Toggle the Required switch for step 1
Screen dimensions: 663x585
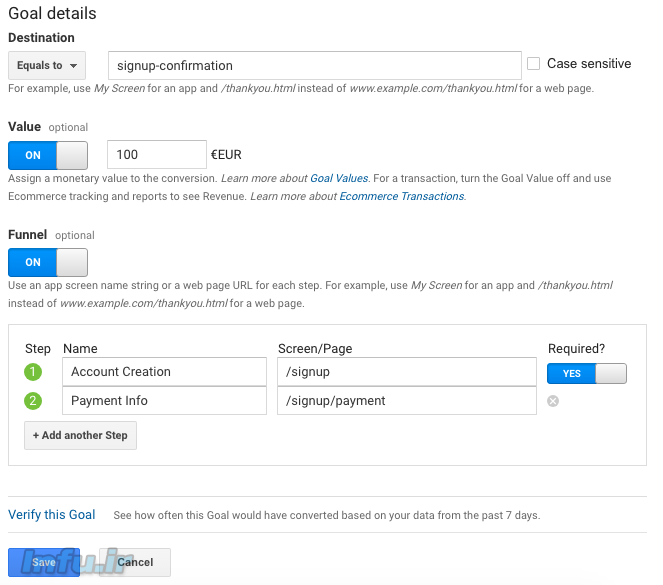coord(586,373)
